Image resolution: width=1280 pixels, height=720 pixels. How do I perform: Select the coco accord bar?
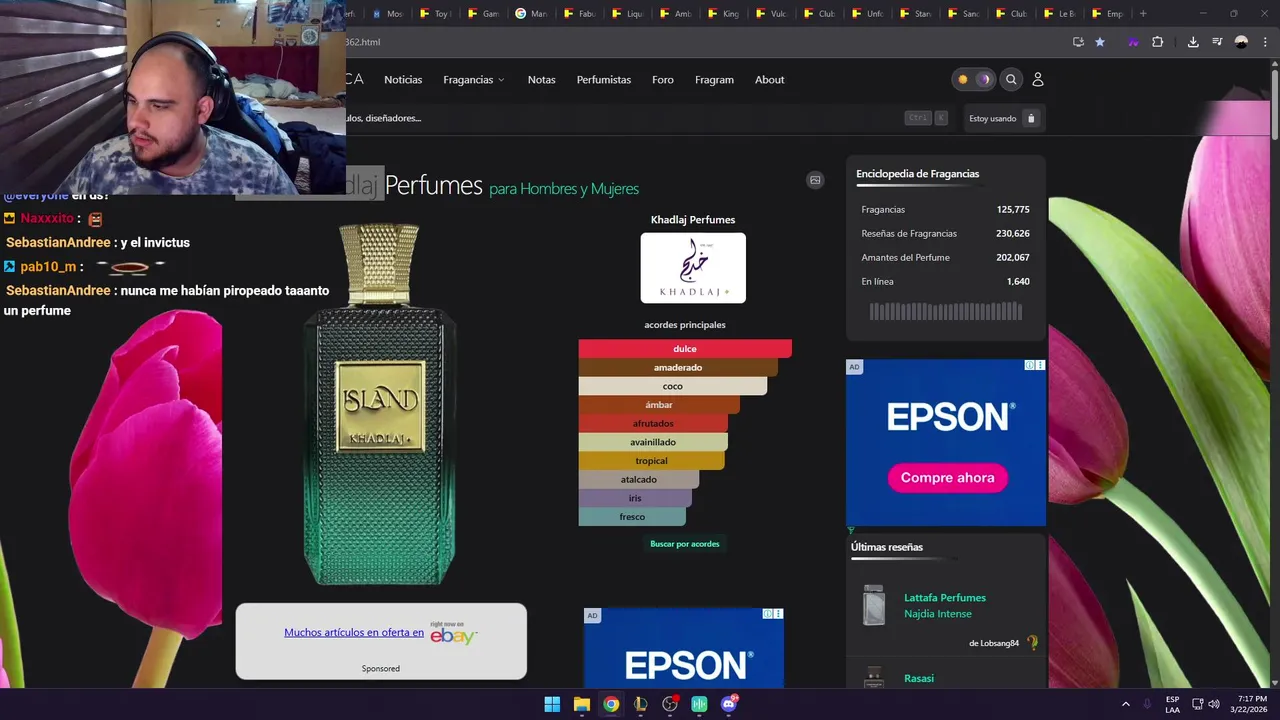point(673,386)
